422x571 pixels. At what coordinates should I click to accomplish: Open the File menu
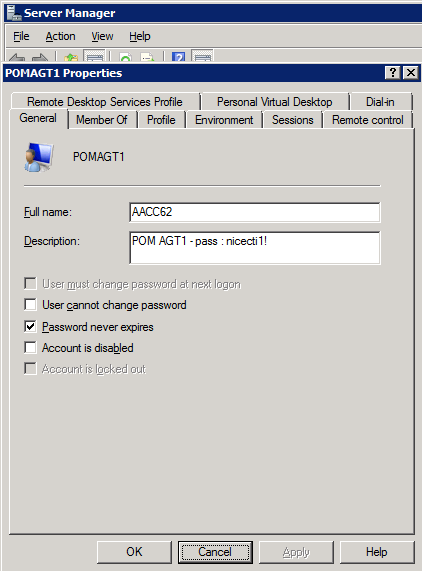point(21,36)
